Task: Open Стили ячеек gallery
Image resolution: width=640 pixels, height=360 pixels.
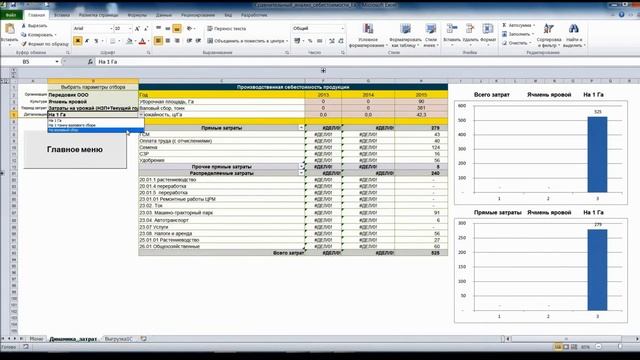Action: [431, 35]
